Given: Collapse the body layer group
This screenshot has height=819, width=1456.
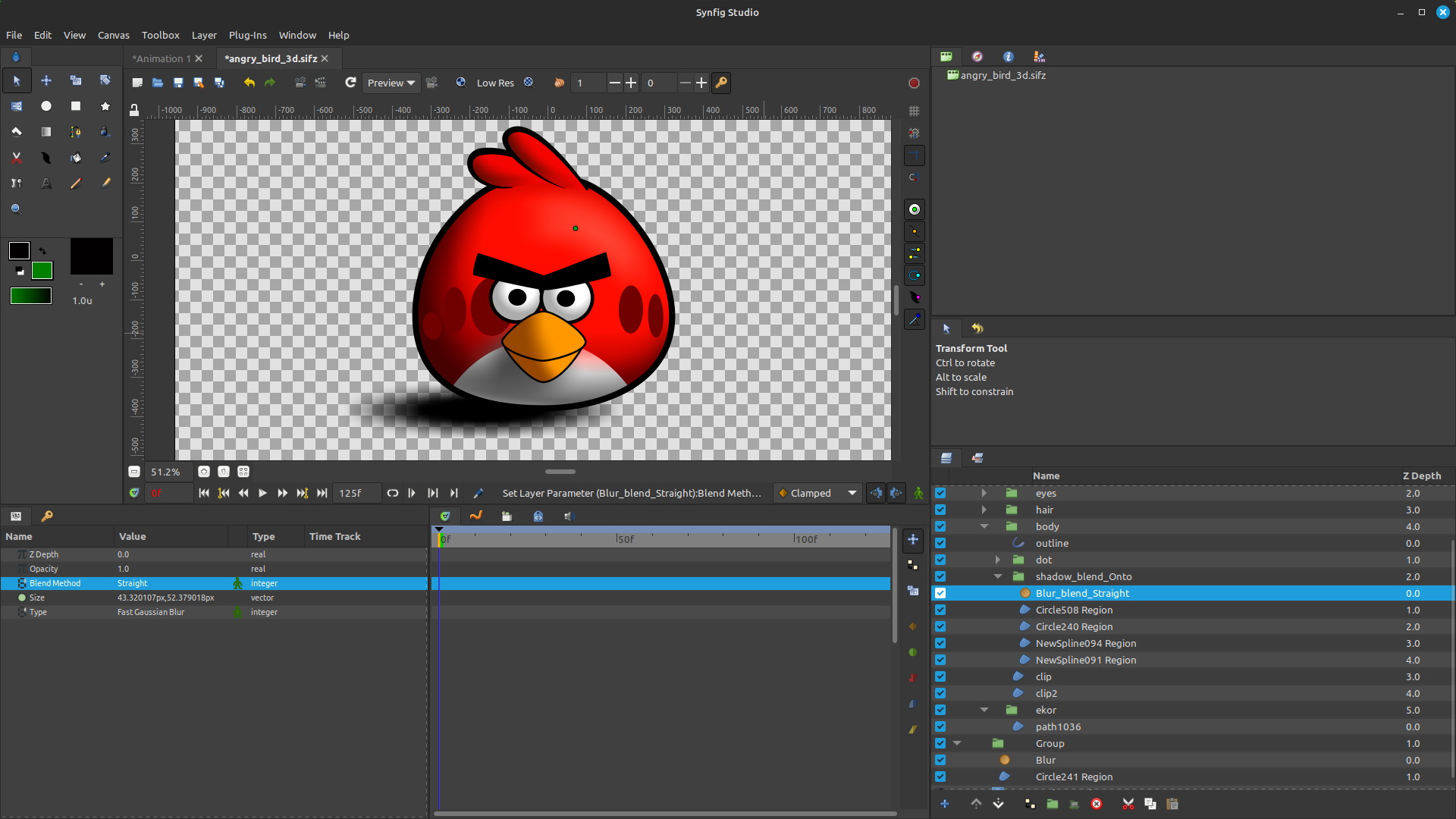Looking at the screenshot, I should point(984,526).
